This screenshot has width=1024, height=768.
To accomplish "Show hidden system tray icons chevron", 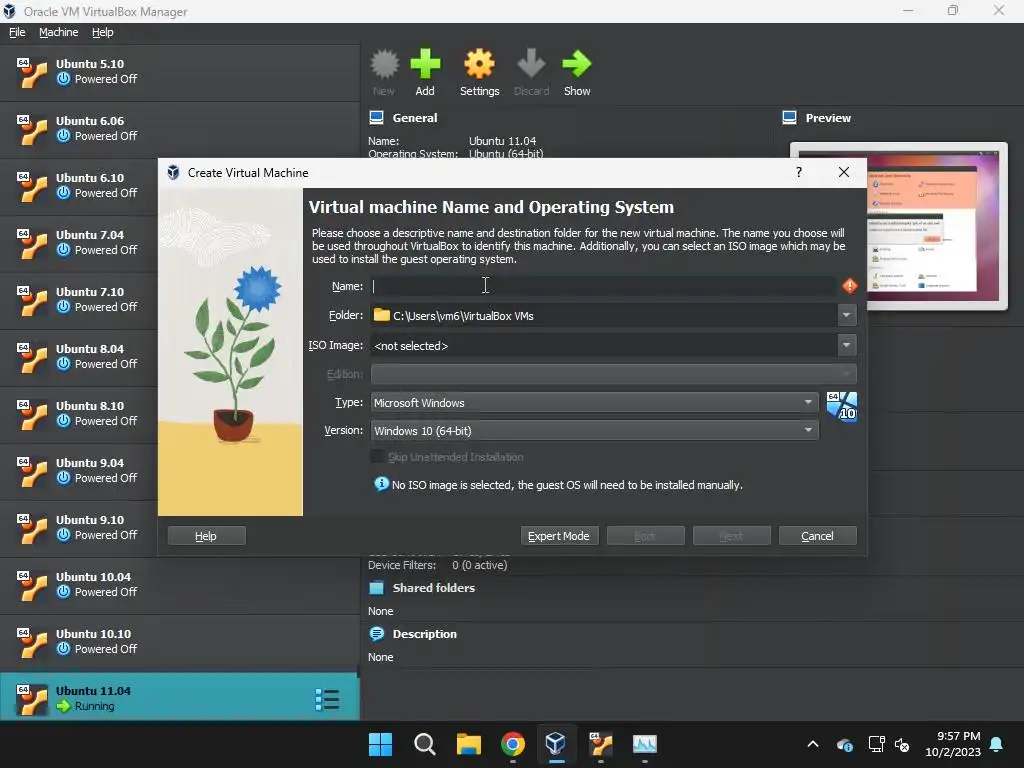I will (813, 744).
